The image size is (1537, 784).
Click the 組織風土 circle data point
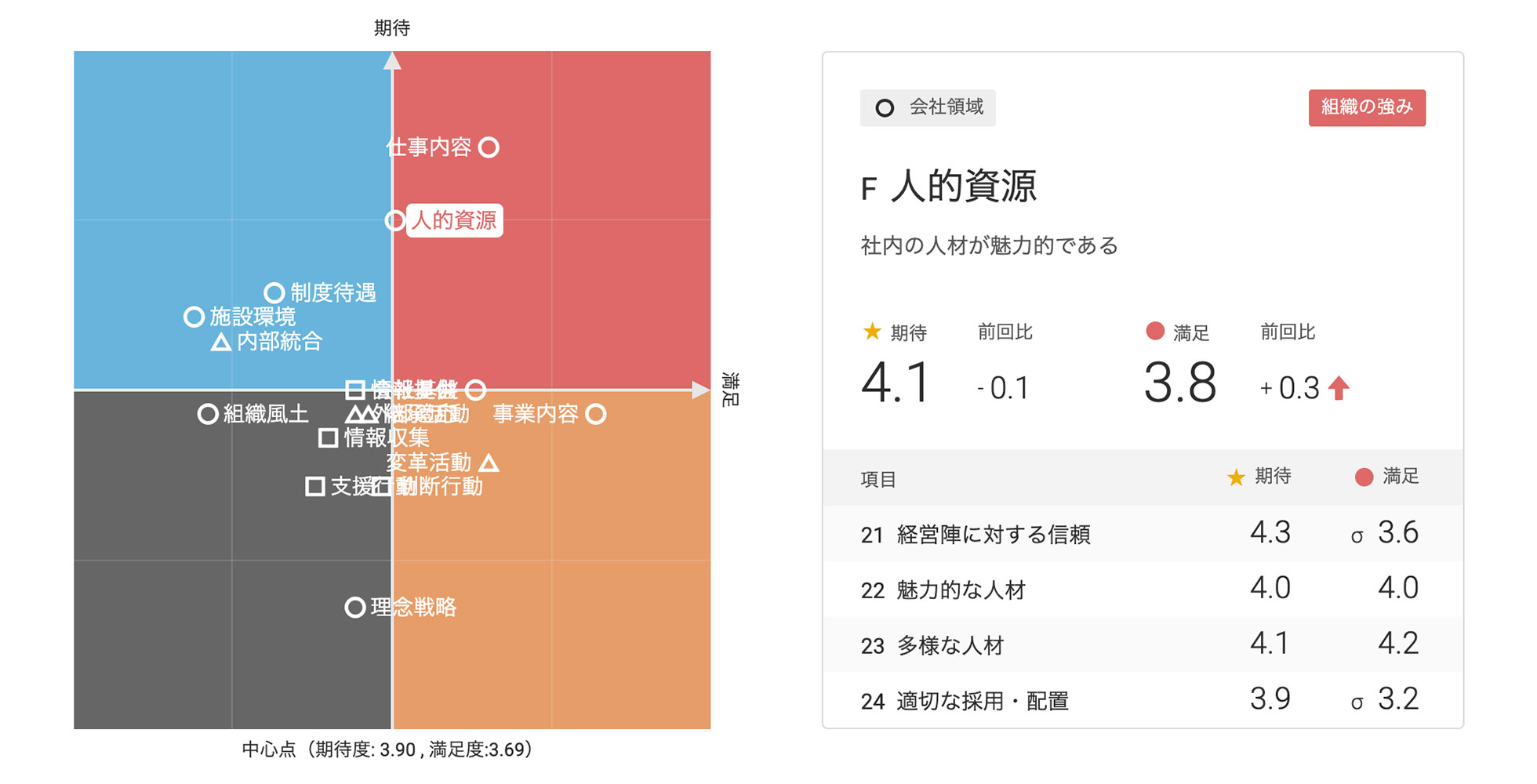point(208,414)
